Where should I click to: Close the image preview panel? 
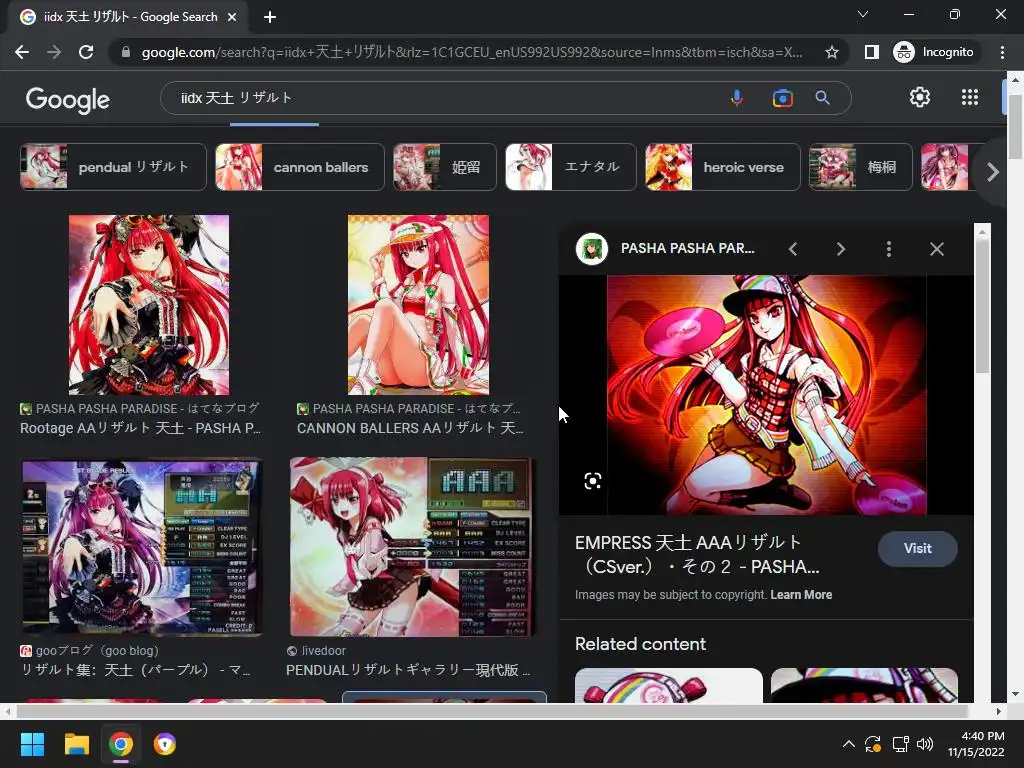[936, 249]
